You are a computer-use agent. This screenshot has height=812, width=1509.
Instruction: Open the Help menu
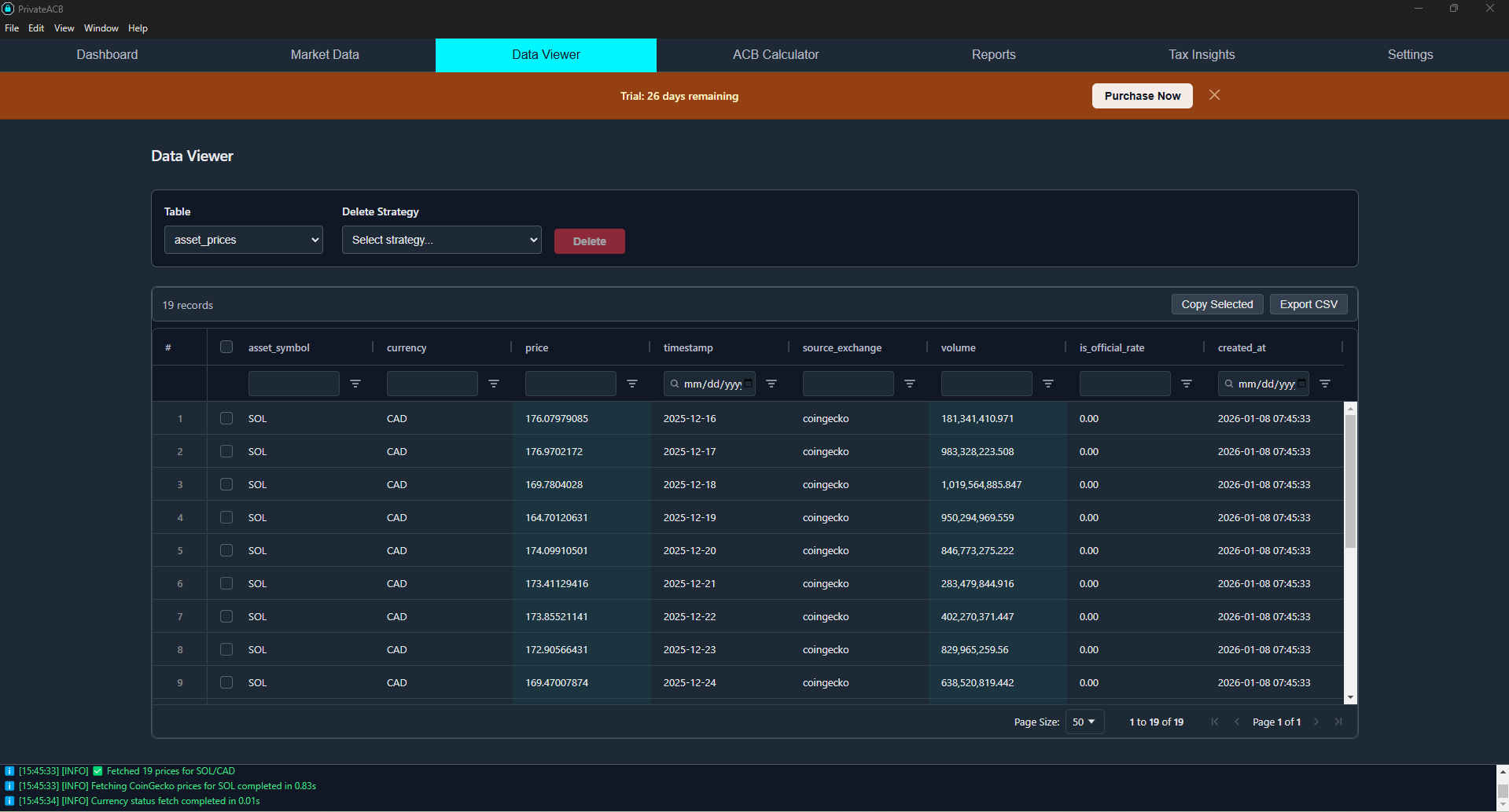[x=138, y=28]
